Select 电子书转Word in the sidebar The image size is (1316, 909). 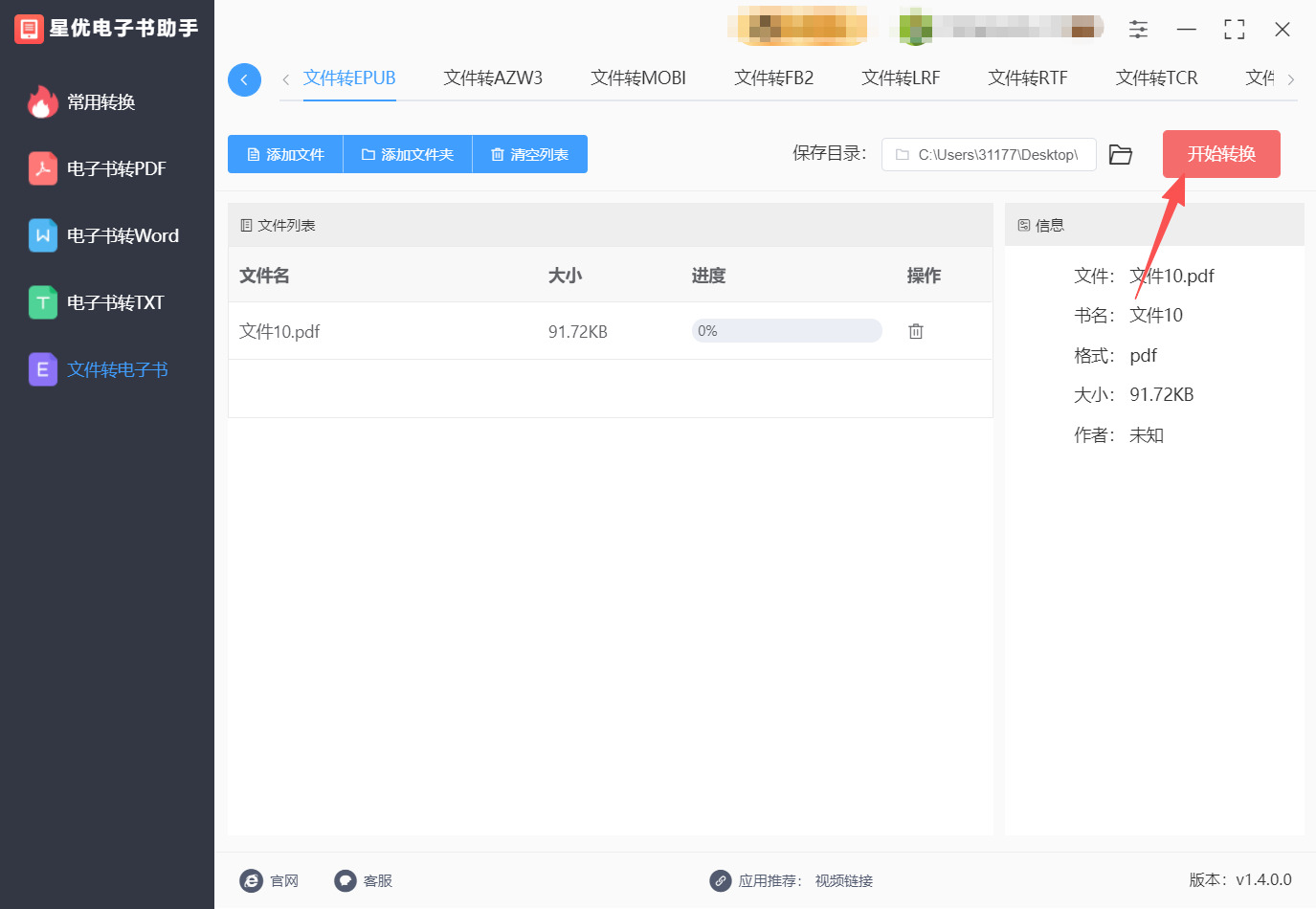(x=122, y=236)
